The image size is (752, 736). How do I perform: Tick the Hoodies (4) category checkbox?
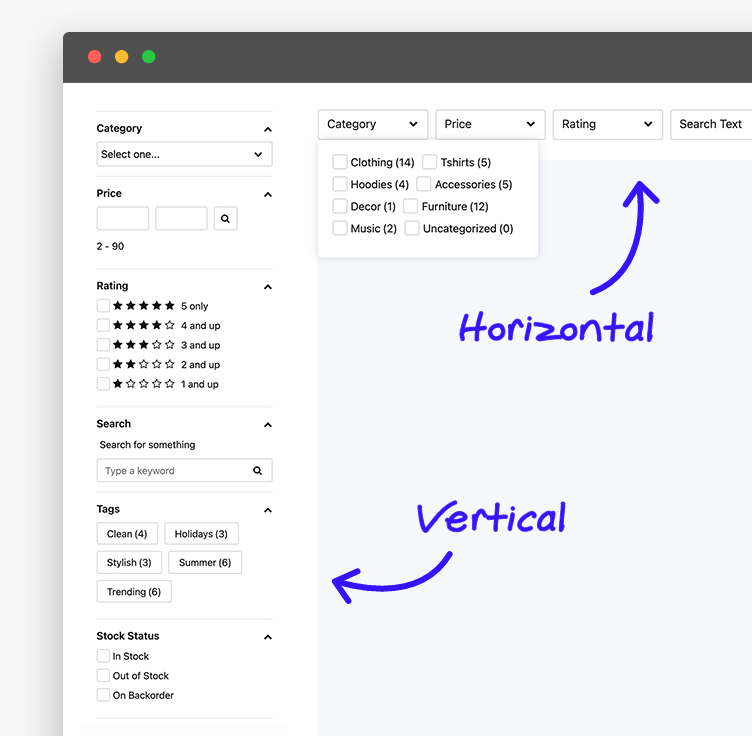(x=340, y=184)
